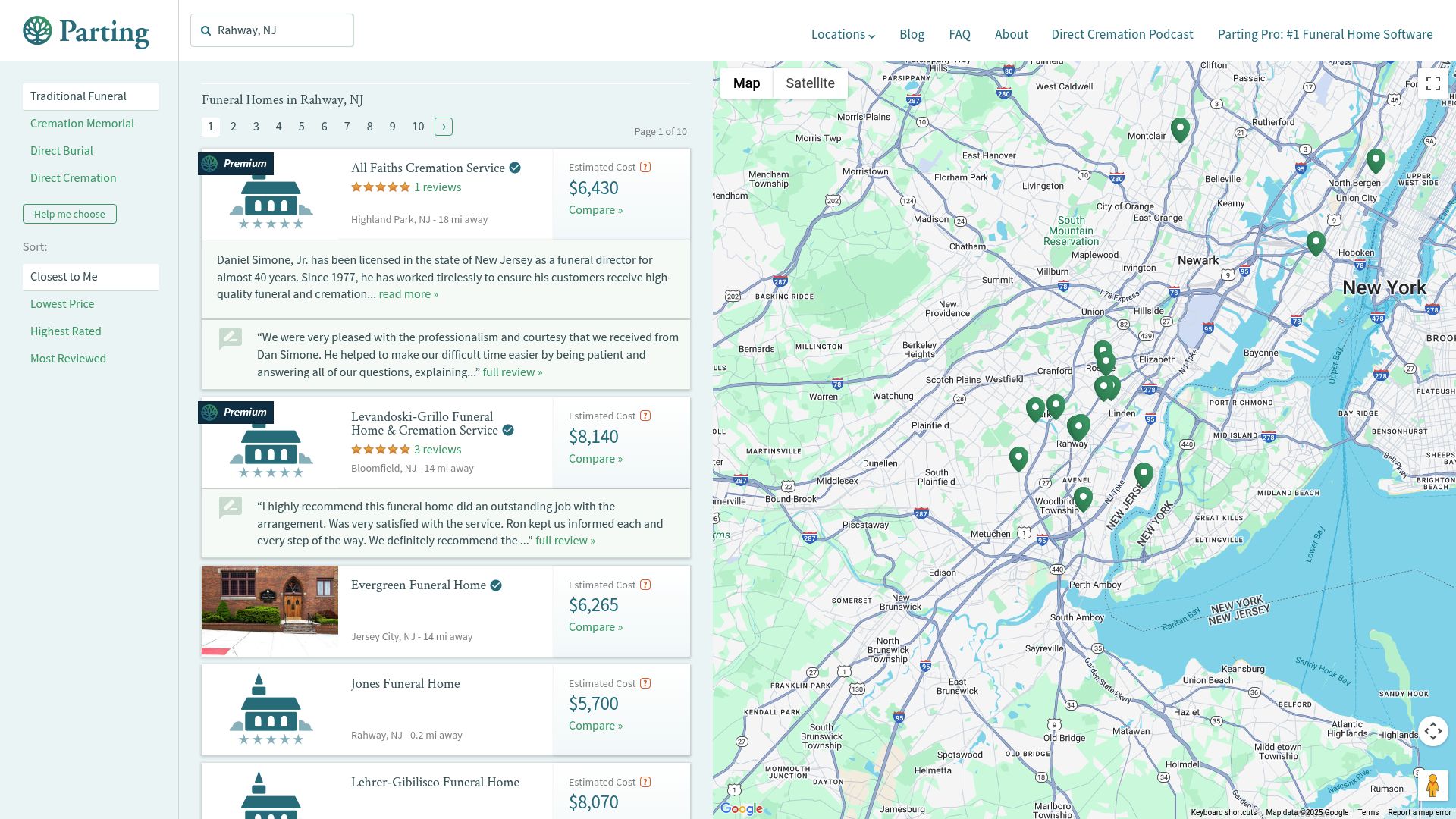Click the Help me choose button

[70, 214]
